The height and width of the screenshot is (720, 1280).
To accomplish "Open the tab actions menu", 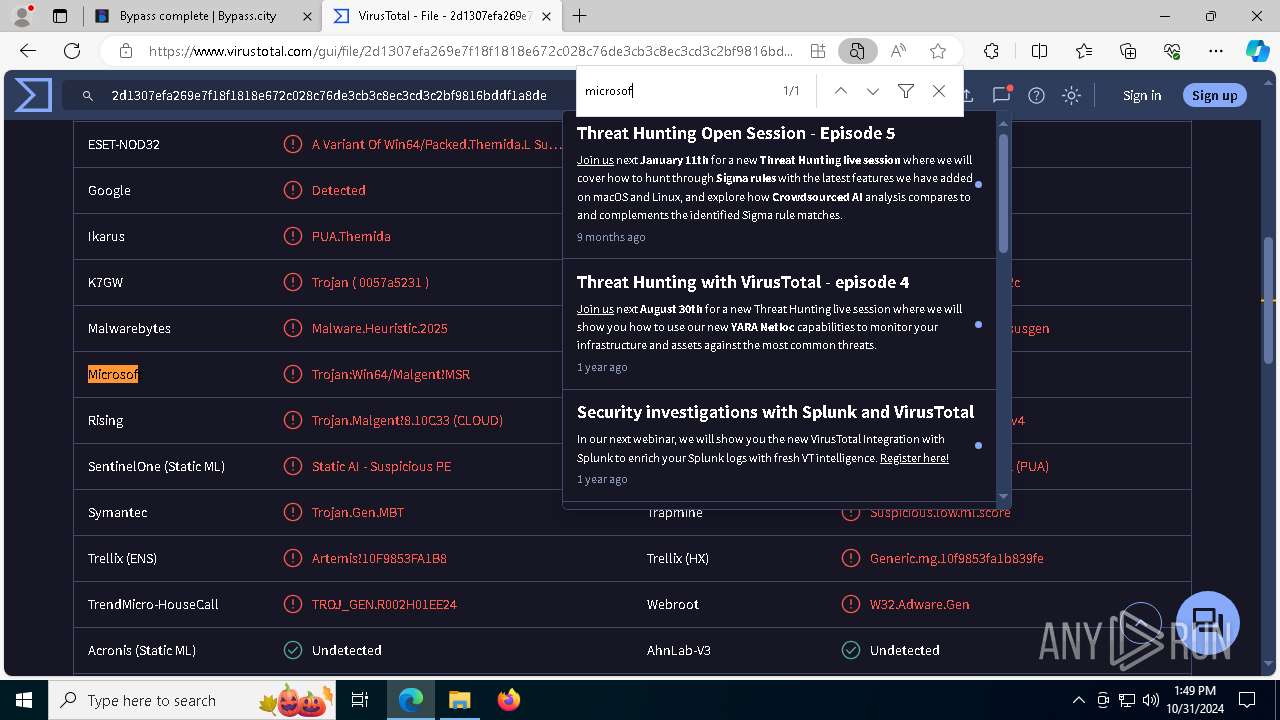I will point(60,16).
